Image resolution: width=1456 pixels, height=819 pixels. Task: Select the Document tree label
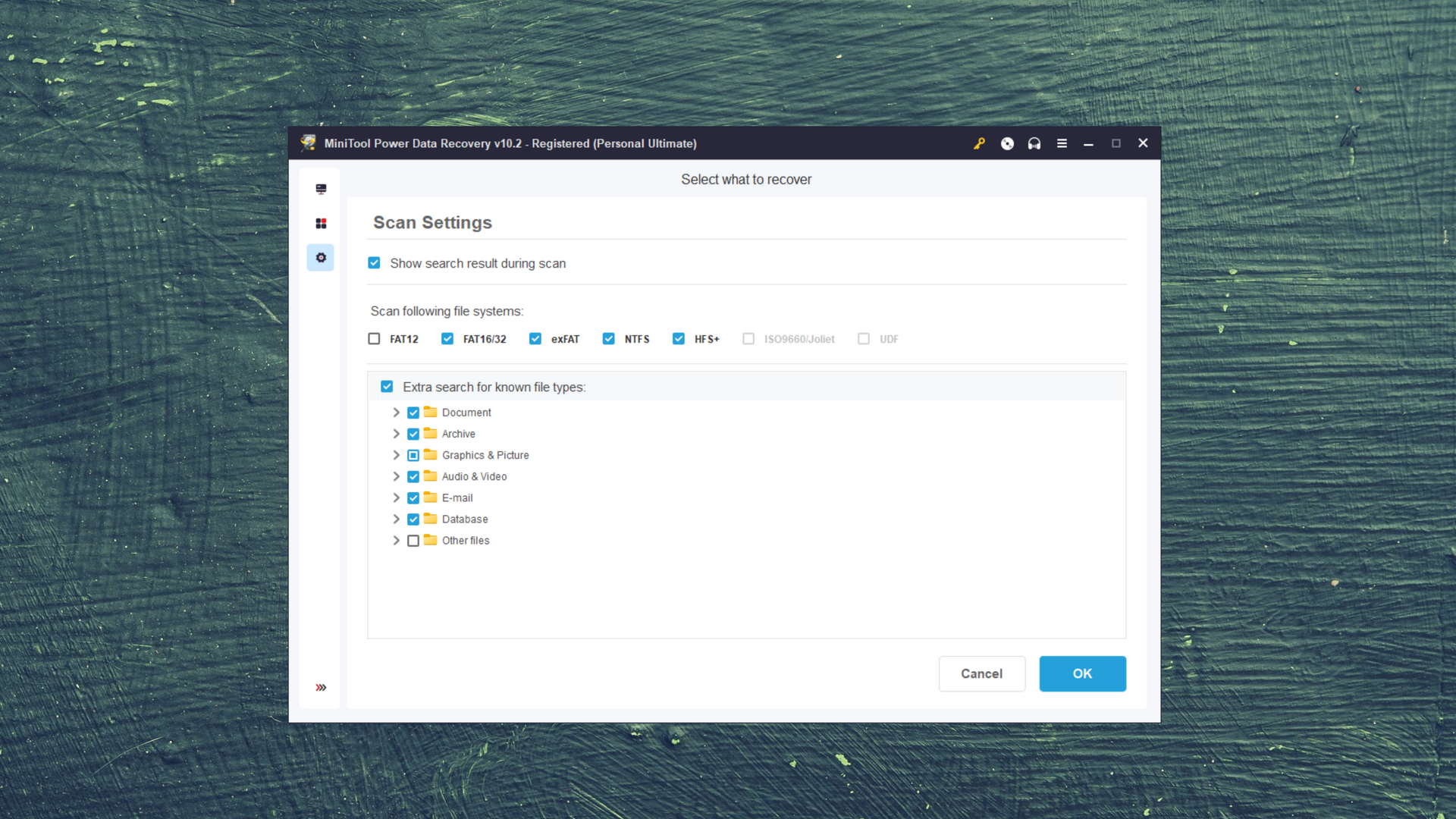pos(466,413)
